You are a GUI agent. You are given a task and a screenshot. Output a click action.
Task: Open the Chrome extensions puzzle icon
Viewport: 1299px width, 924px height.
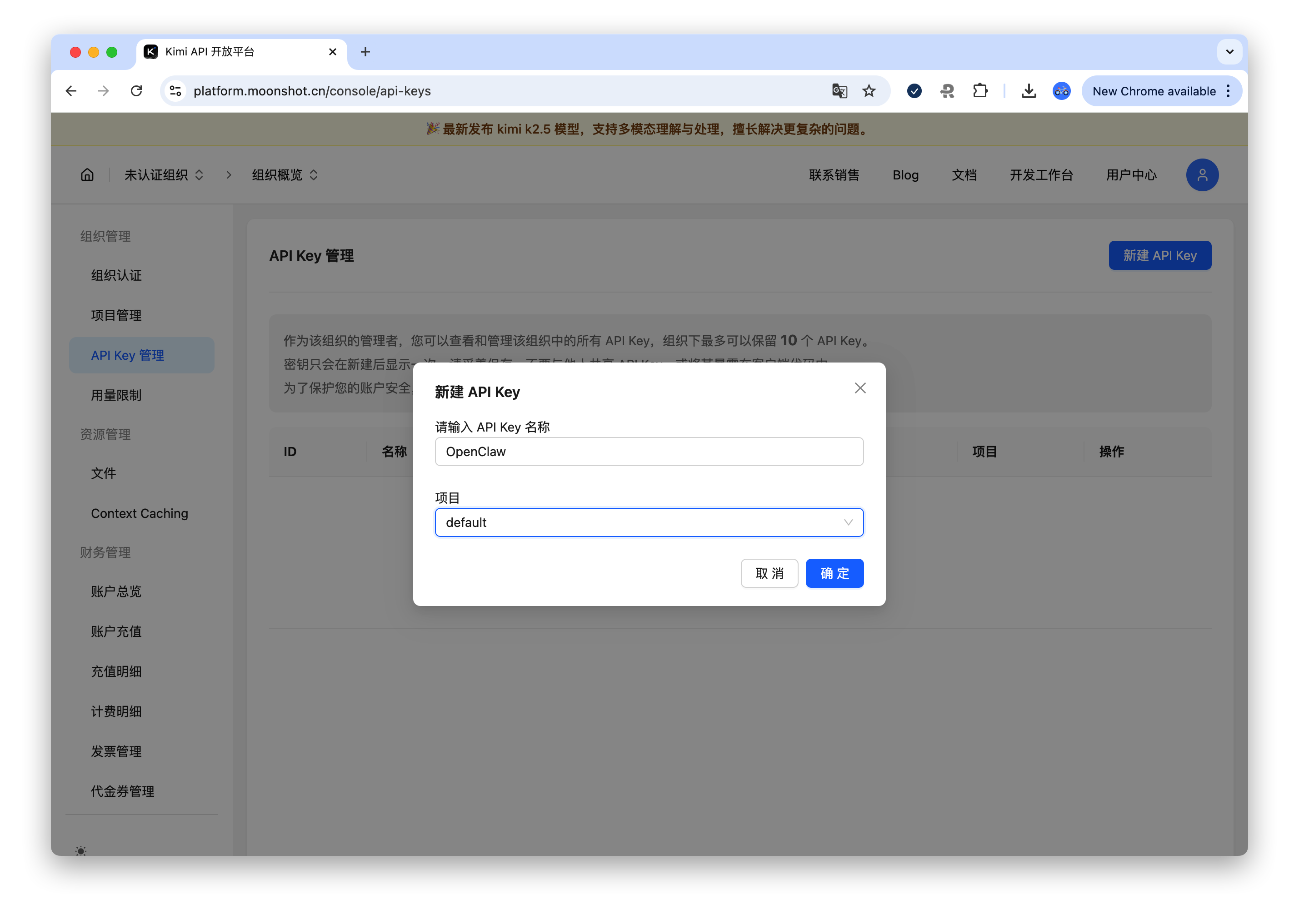pyautogui.click(x=979, y=91)
